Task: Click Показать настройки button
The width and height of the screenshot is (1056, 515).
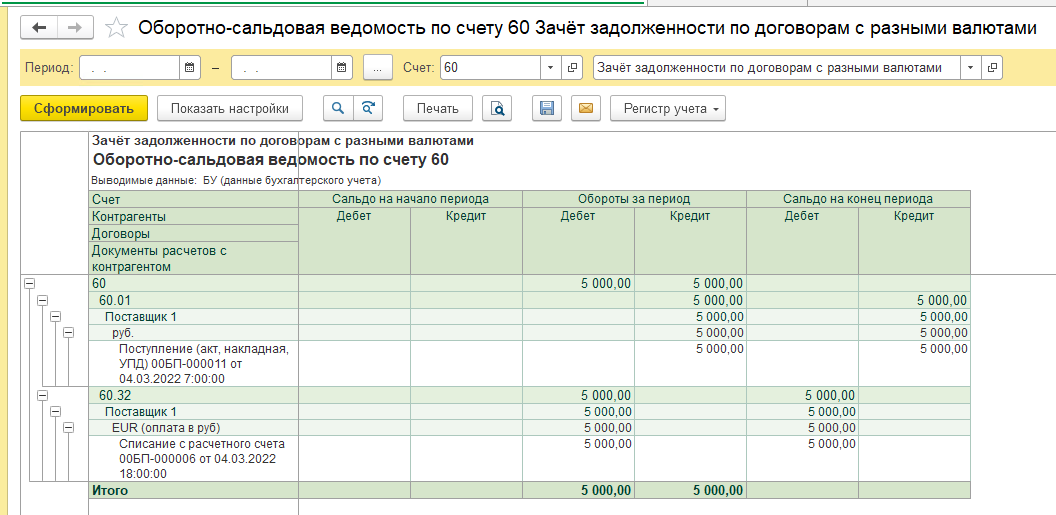Action: pos(230,108)
